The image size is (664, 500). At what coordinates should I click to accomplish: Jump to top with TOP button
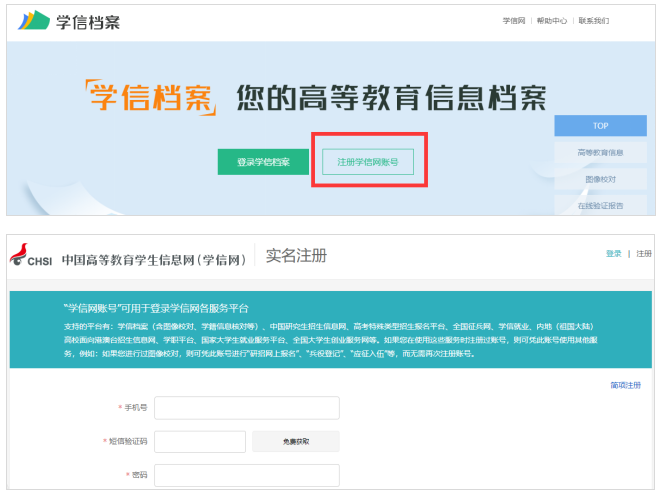600,126
